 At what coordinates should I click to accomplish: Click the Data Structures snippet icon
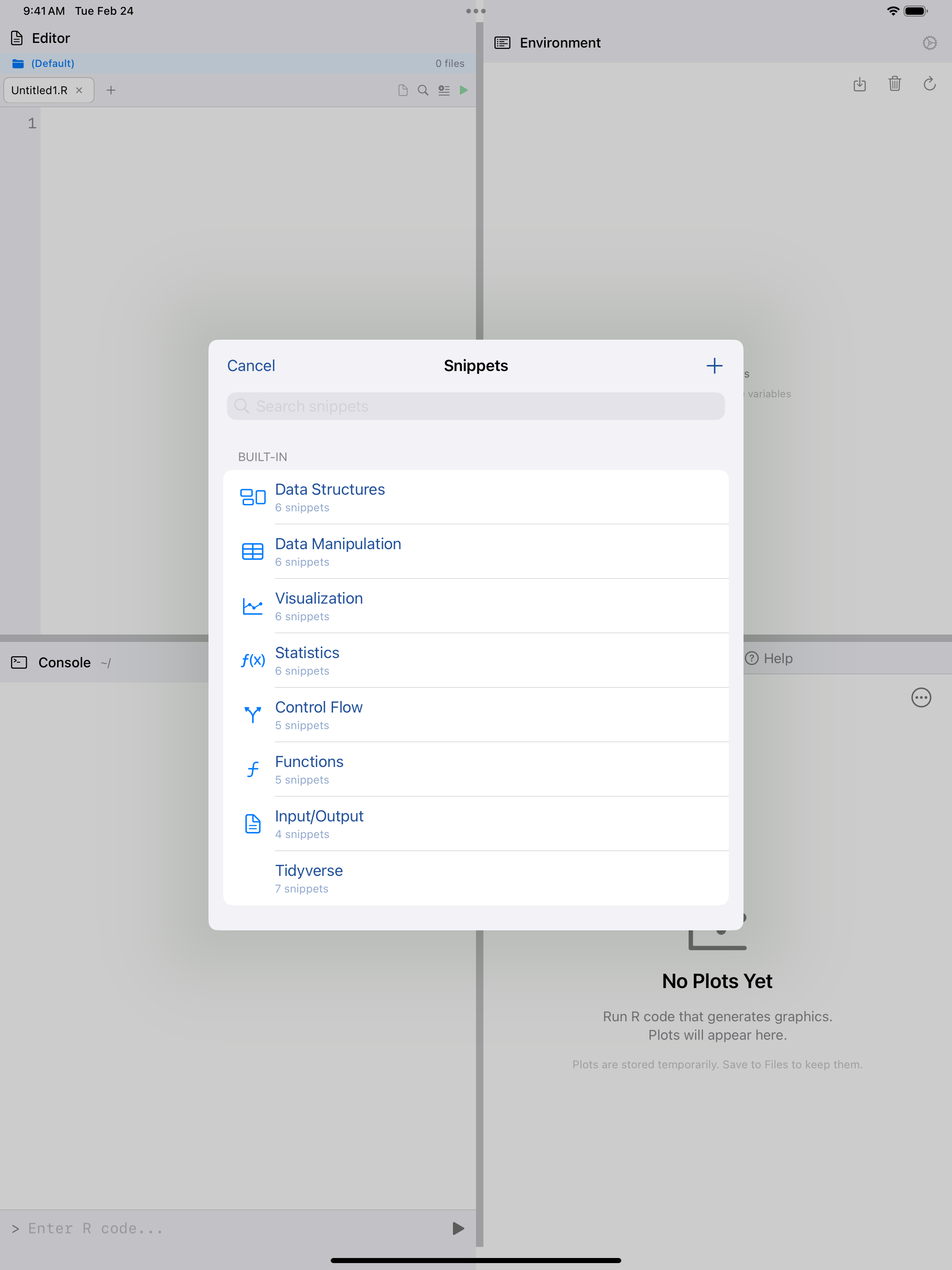(252, 497)
